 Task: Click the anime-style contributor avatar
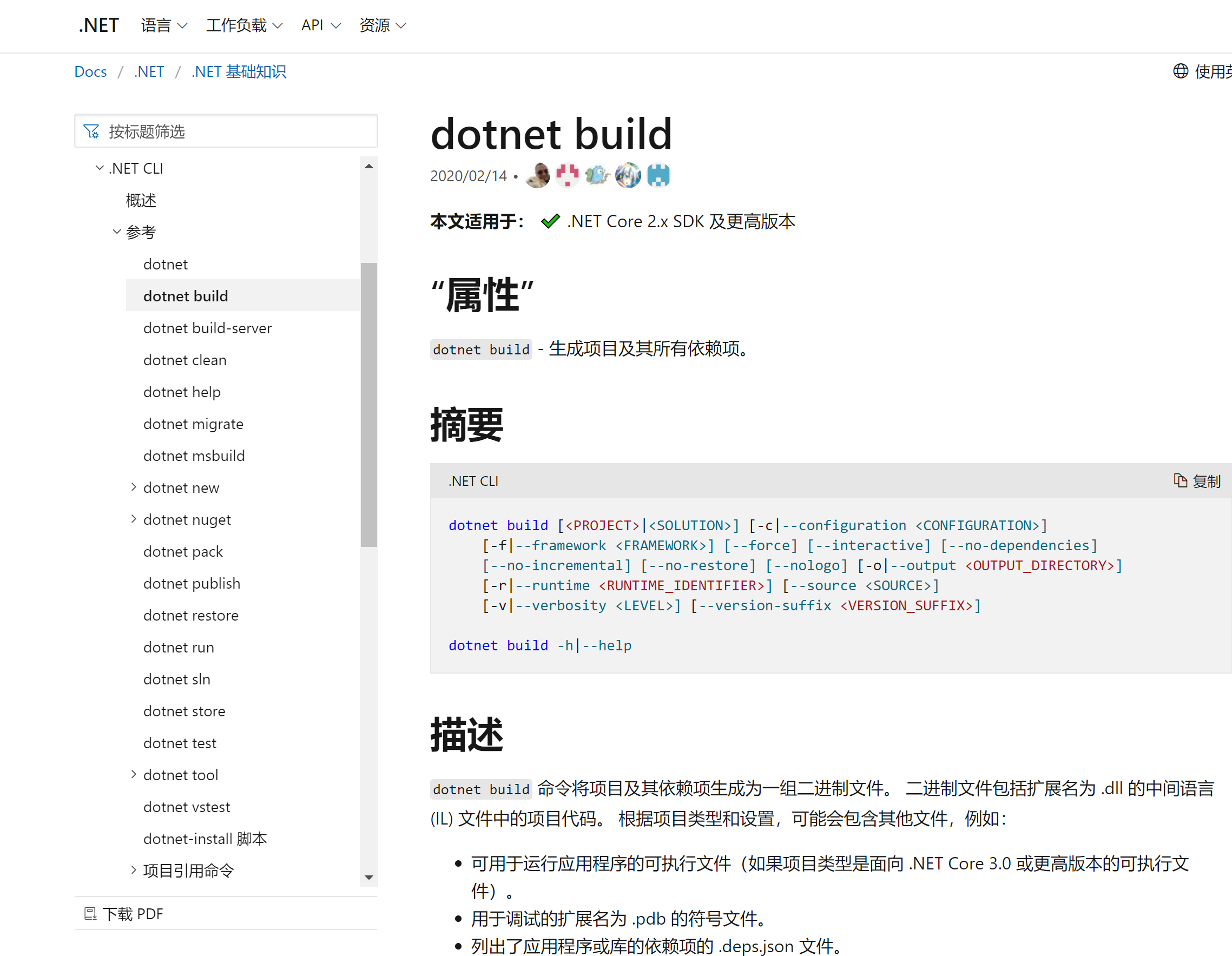click(x=628, y=175)
